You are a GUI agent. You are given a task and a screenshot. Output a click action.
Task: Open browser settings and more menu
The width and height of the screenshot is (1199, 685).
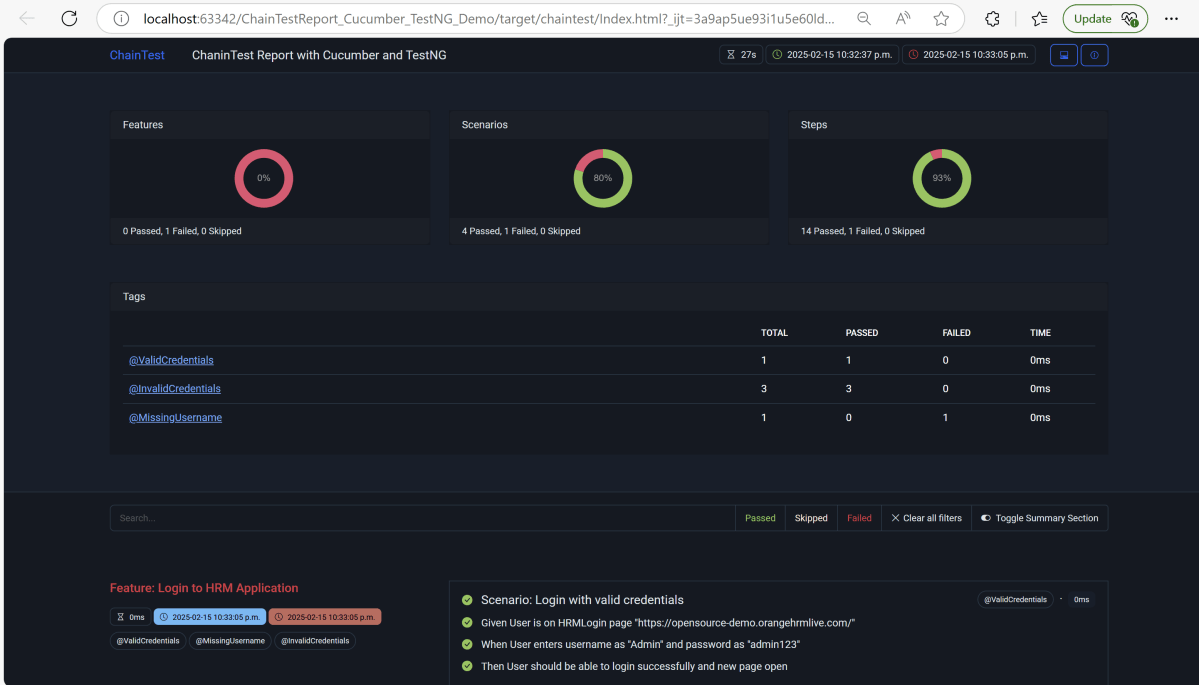pyautogui.click(x=1171, y=18)
